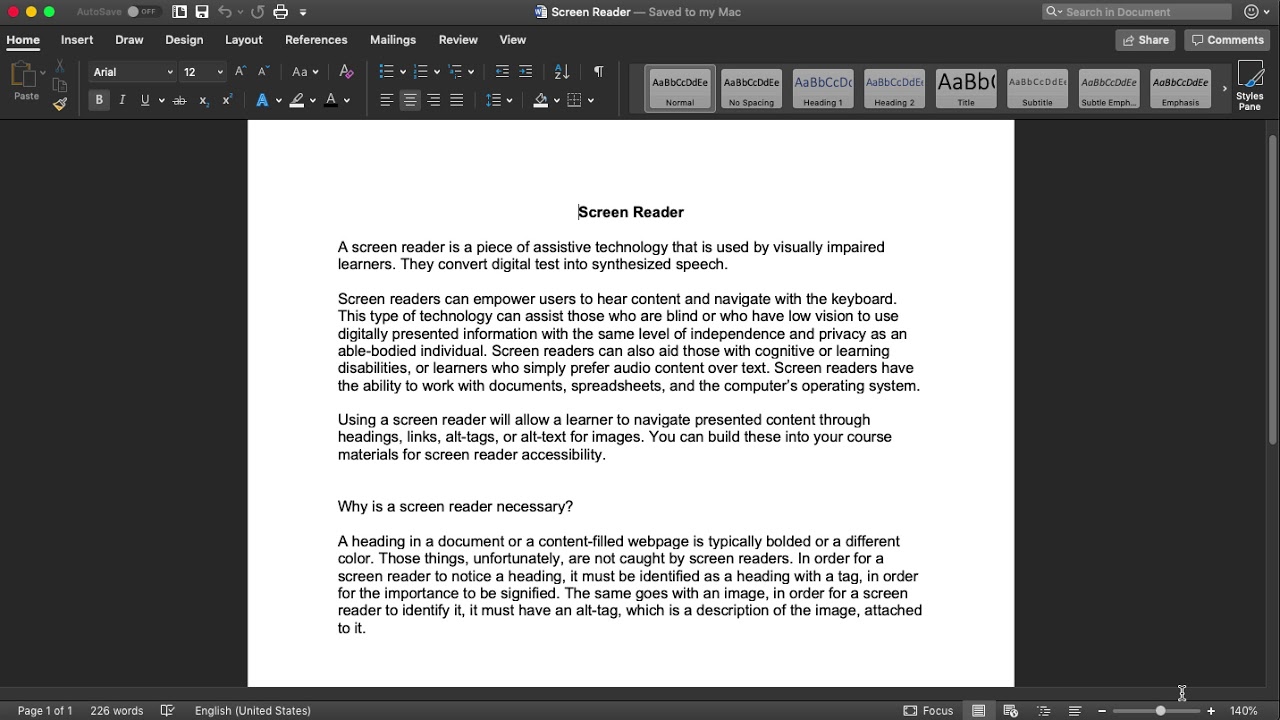Toggle Strikethrough formatting

coord(180,100)
